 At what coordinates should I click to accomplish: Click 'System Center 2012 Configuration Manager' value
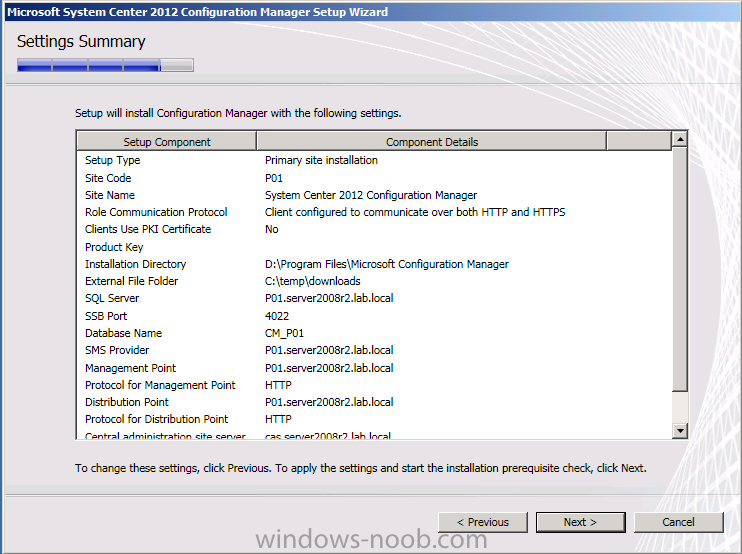(x=371, y=195)
